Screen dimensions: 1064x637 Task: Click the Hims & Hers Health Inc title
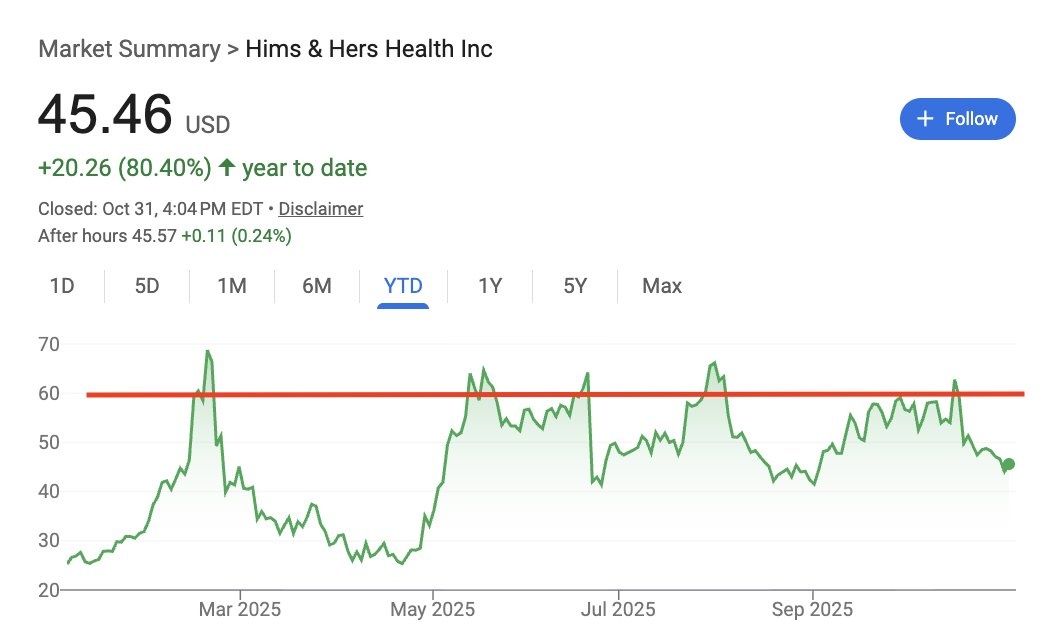(370, 49)
